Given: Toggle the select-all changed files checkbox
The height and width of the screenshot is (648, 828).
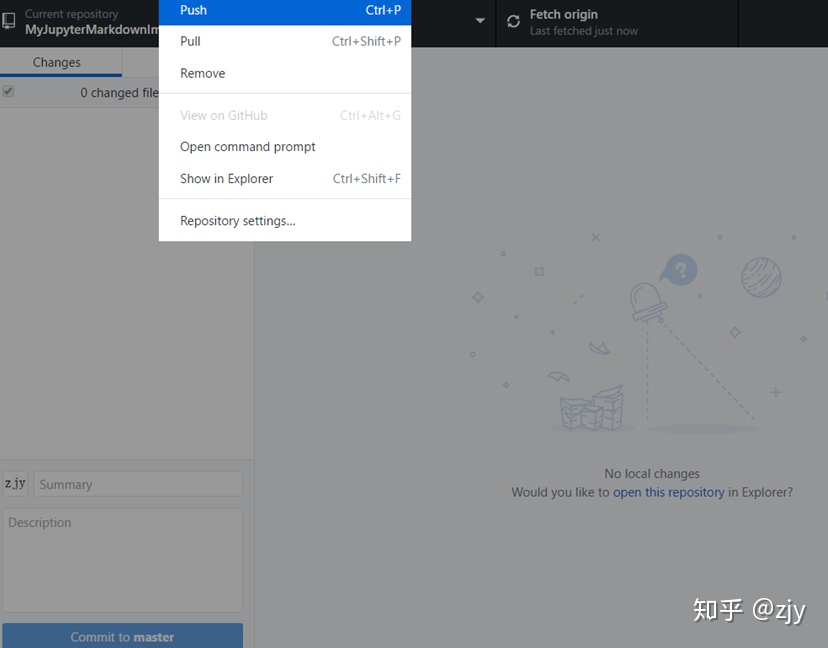Looking at the screenshot, I should [9, 92].
